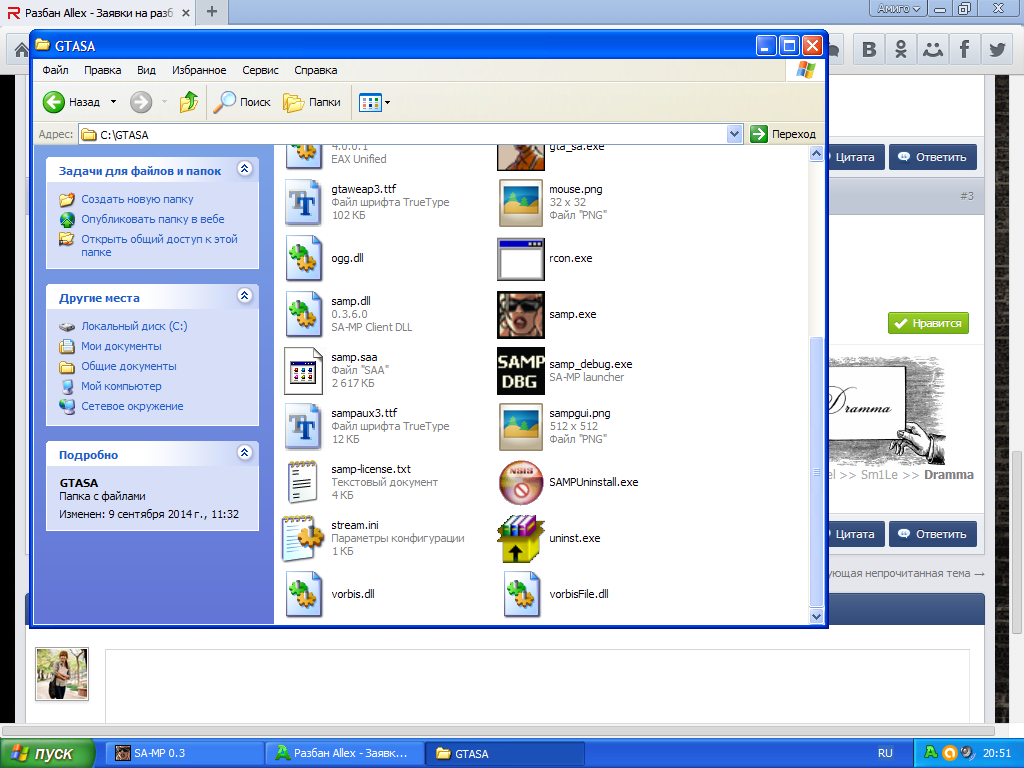This screenshot has height=768, width=1024.
Task: Select the SAMPUninstall.exe NSIS icon
Action: [520, 483]
